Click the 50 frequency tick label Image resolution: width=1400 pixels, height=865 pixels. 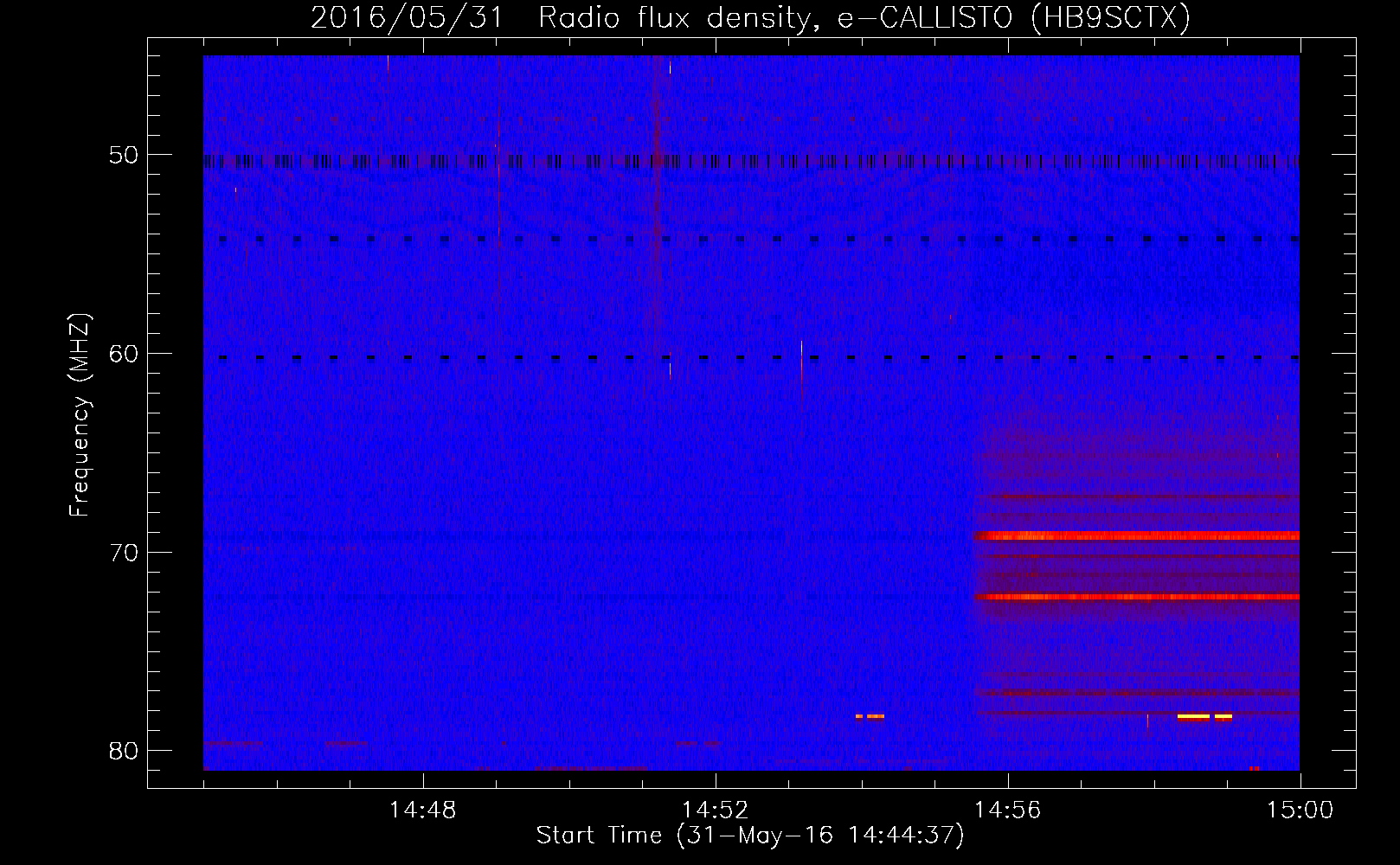pos(123,155)
